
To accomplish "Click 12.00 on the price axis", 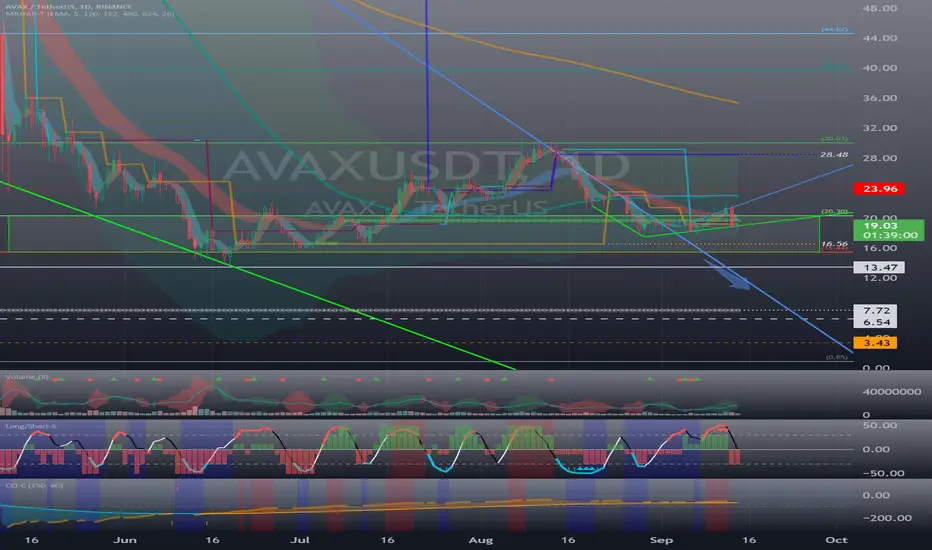I will tap(880, 278).
